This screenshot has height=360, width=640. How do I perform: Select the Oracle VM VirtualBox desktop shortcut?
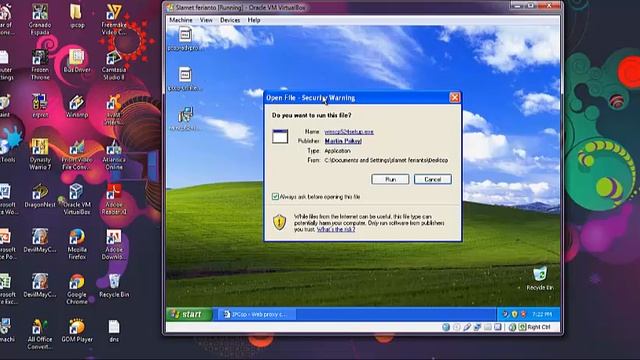click(77, 199)
